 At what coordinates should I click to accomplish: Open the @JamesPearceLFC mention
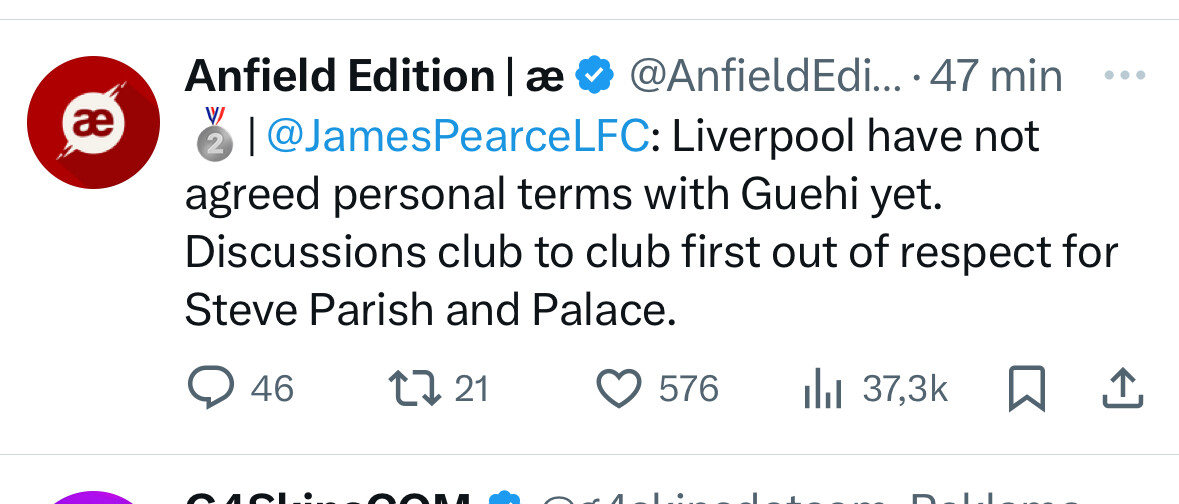tap(458, 137)
